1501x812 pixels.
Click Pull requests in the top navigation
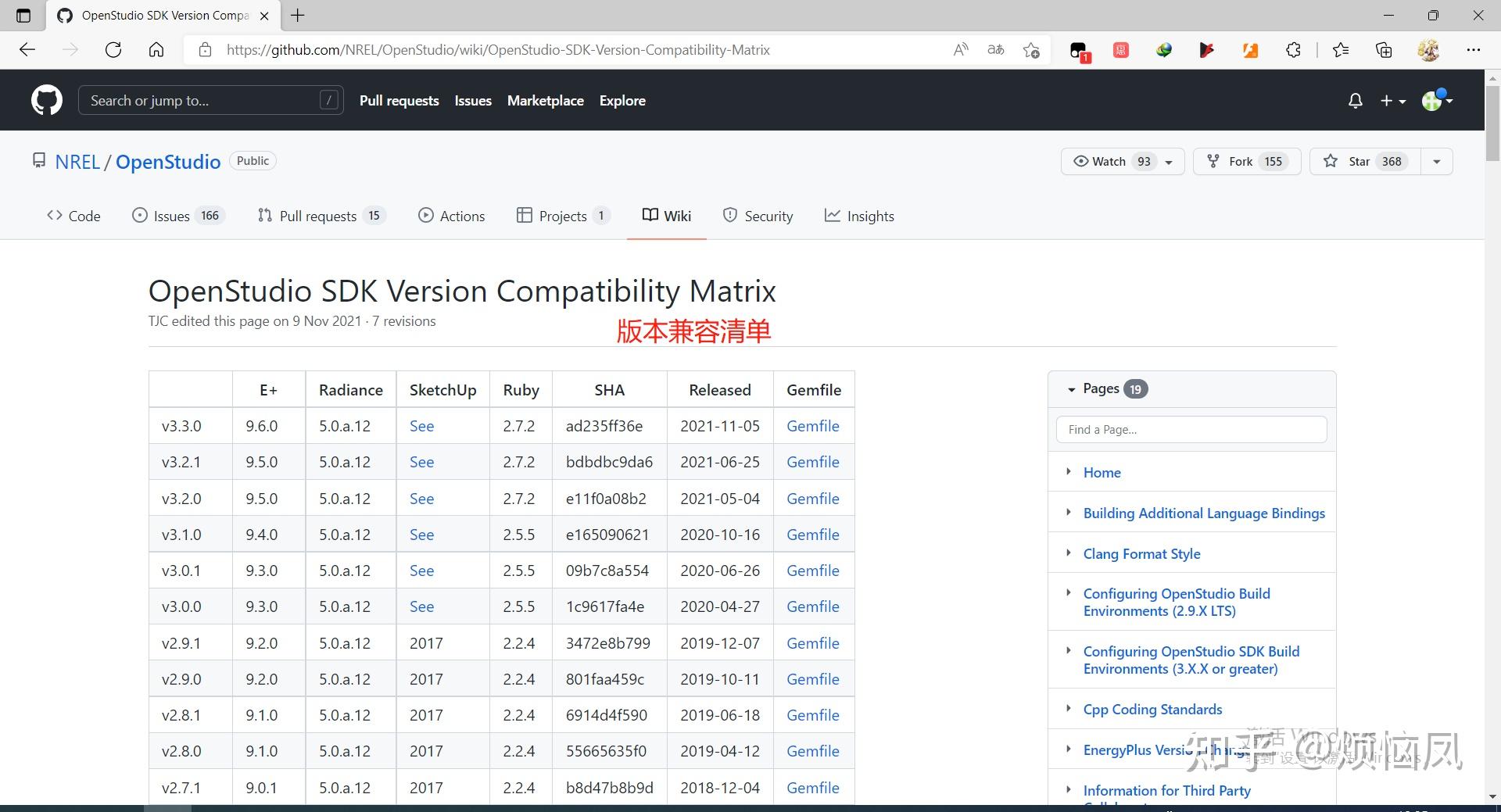pos(399,100)
